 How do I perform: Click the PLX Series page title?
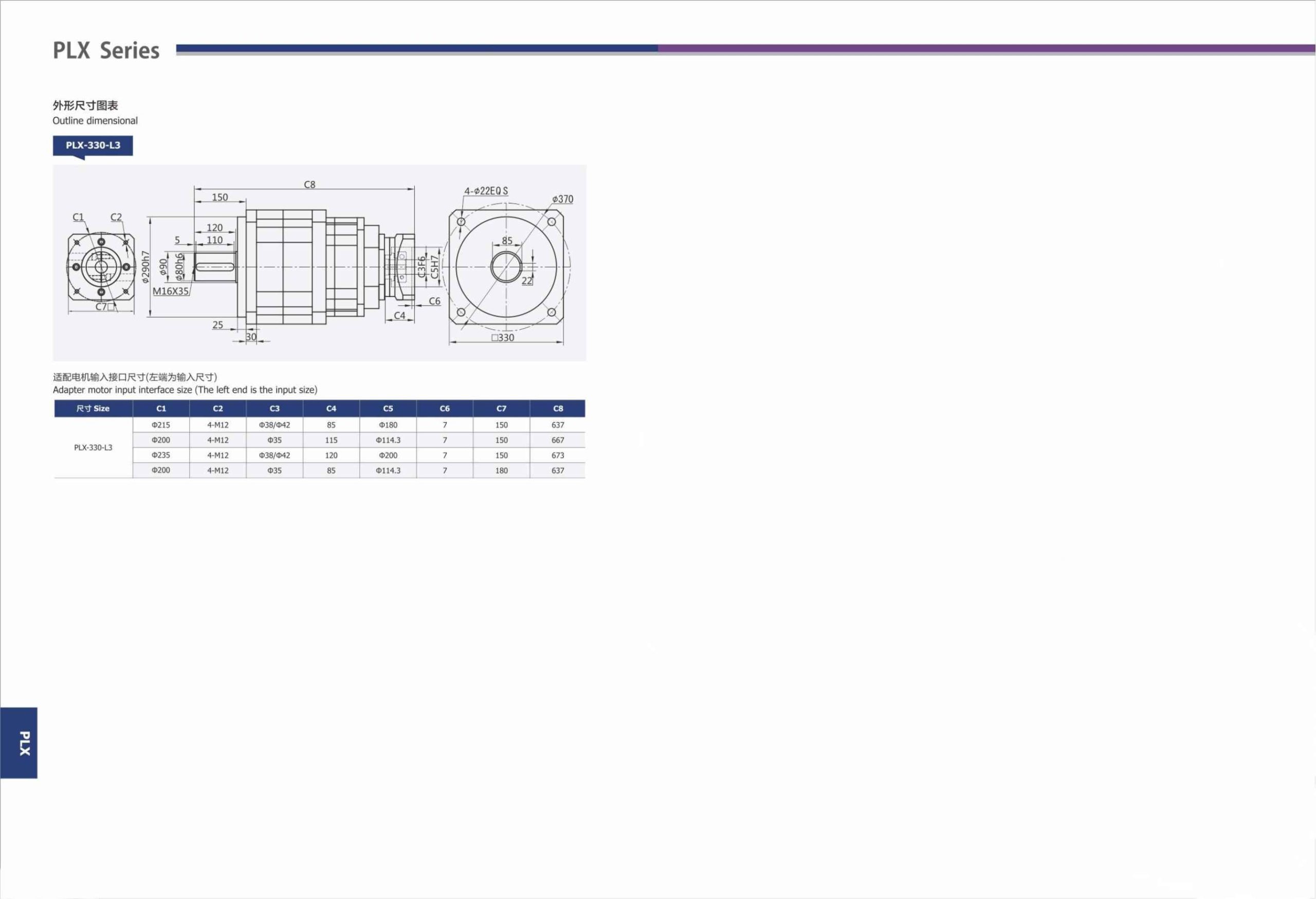pyautogui.click(x=106, y=50)
